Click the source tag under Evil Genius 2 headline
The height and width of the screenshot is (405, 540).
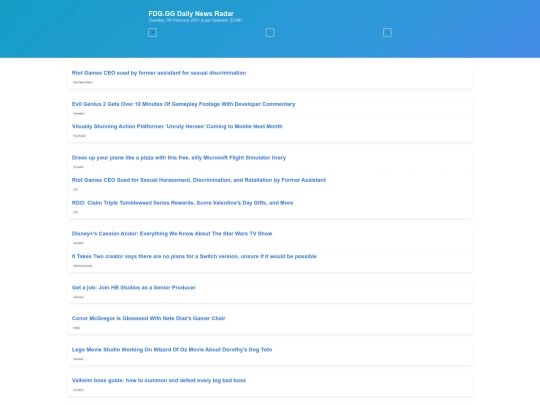(79, 113)
